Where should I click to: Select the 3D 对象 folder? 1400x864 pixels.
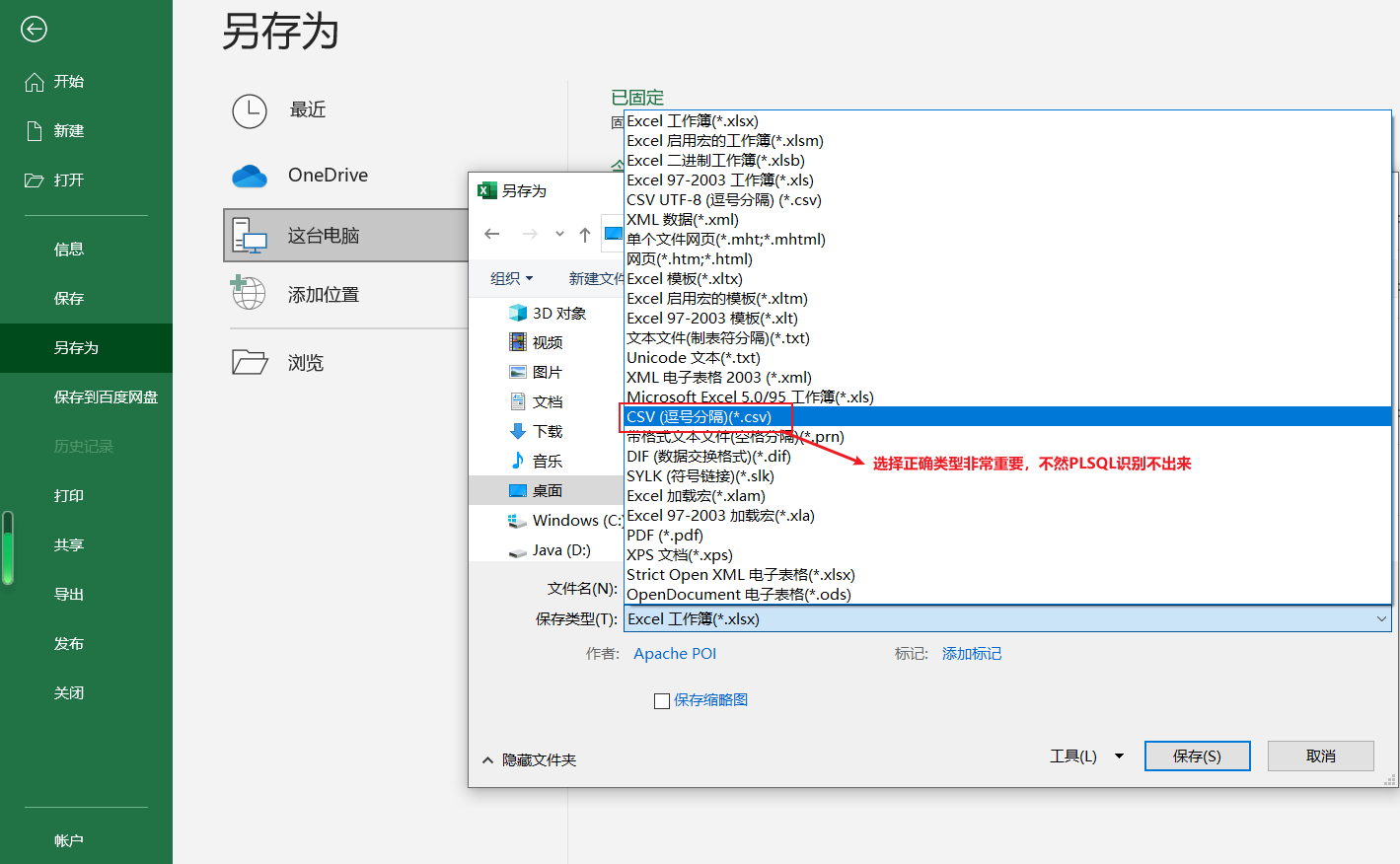pyautogui.click(x=549, y=313)
